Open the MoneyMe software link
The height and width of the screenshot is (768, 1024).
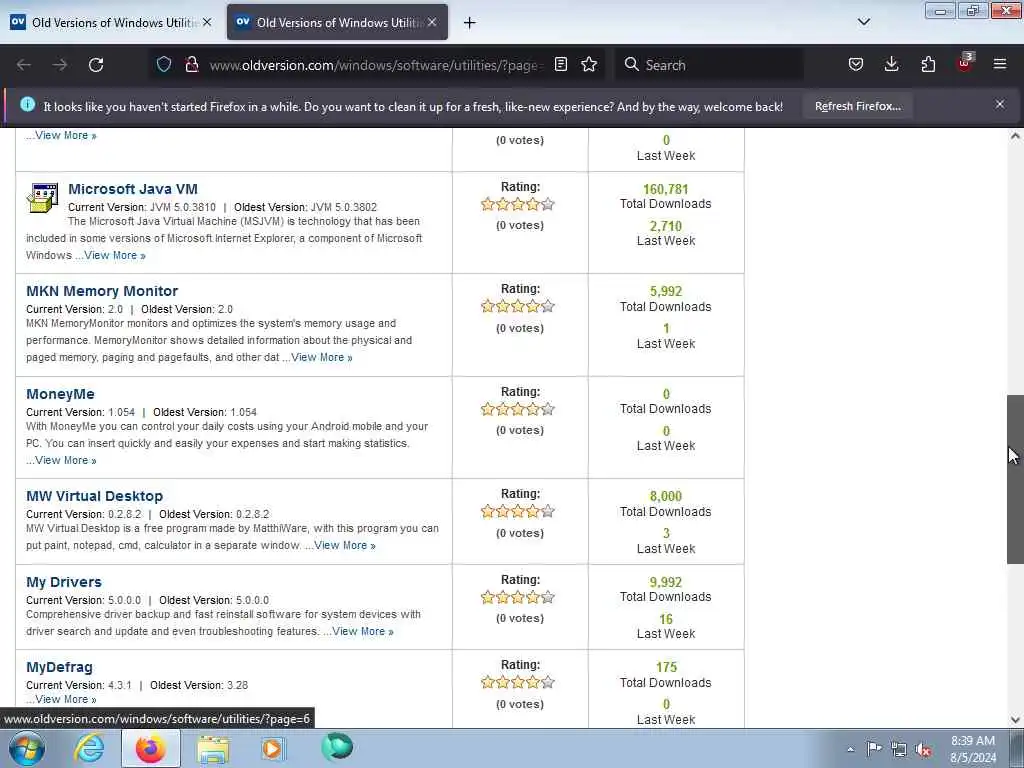click(x=60, y=394)
